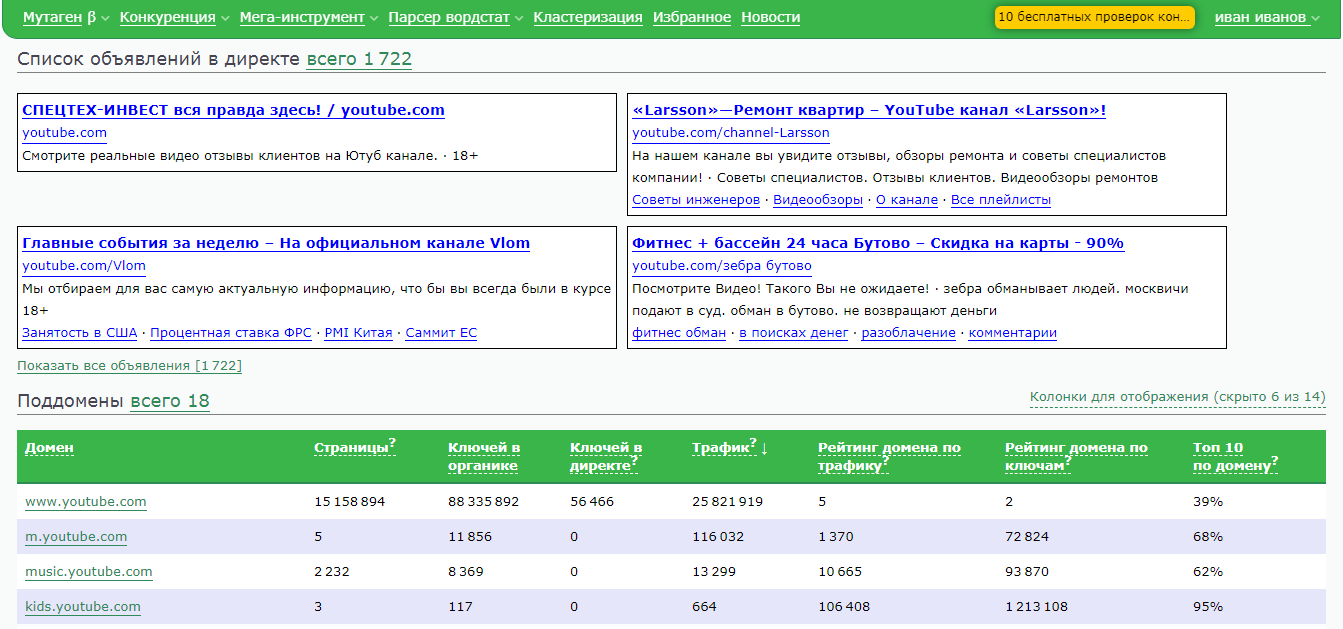The image size is (1343, 629).
Task: Click the 56 466 direct keys value
Action: pos(592,502)
